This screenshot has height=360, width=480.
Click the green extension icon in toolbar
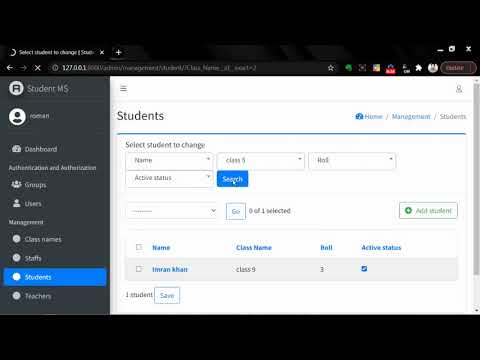[x=348, y=68]
